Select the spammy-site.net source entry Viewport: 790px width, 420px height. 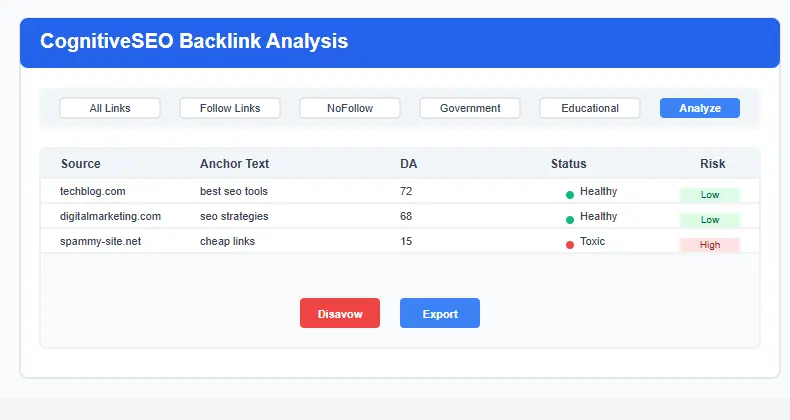coord(100,241)
